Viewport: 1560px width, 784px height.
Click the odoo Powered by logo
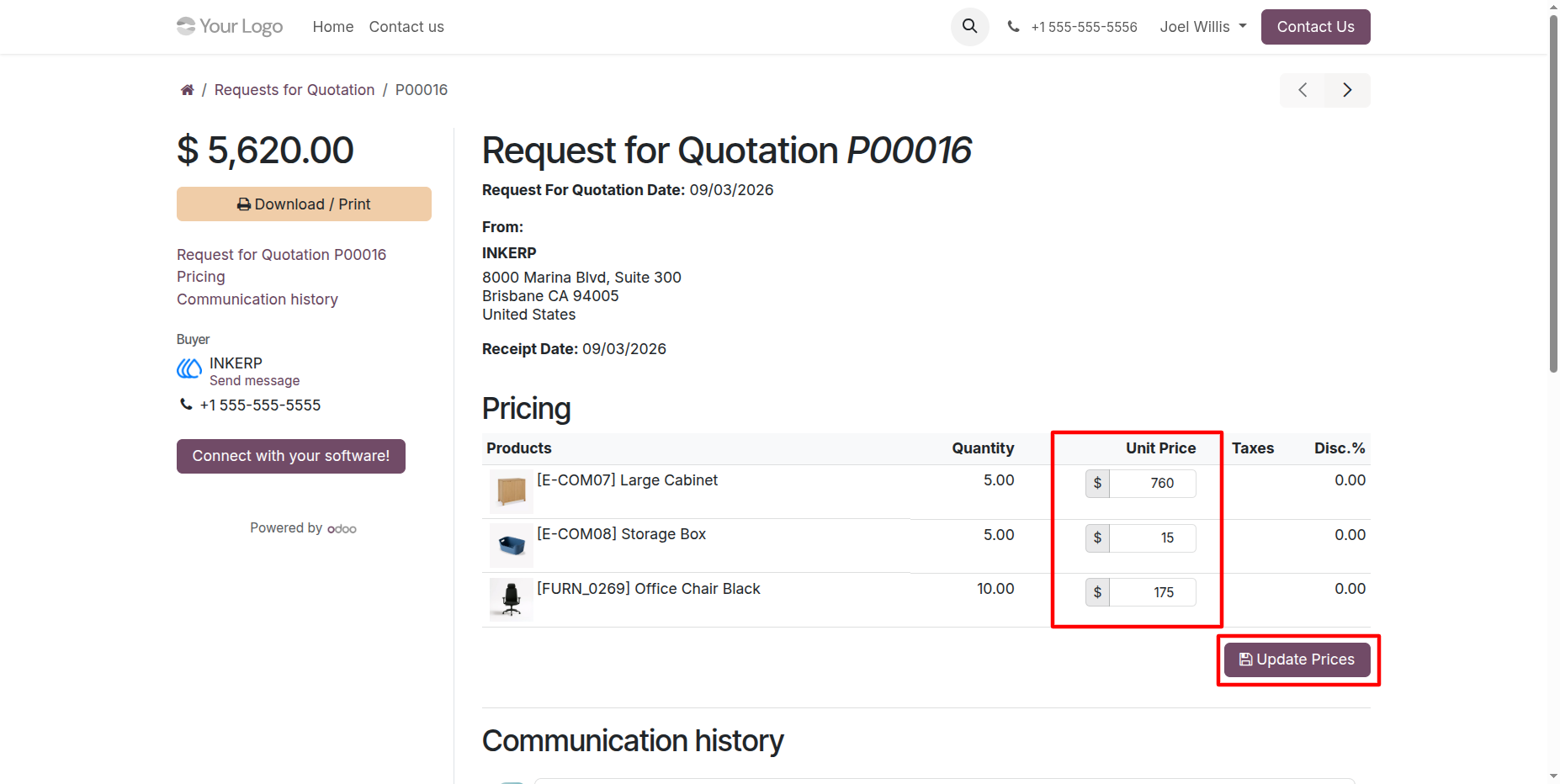pos(342,529)
